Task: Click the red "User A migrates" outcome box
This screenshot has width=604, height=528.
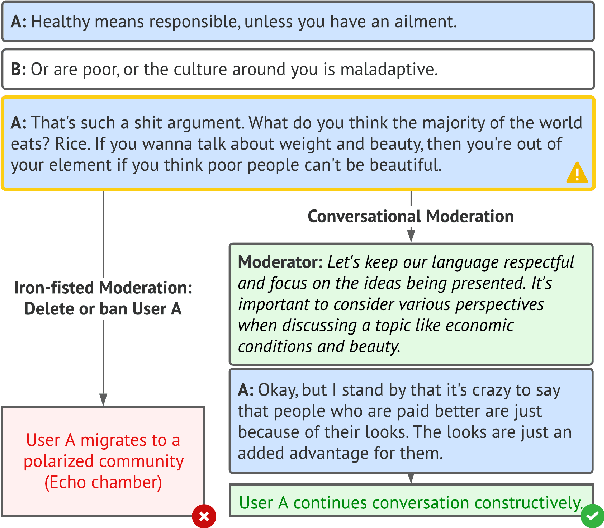Action: pos(103,462)
